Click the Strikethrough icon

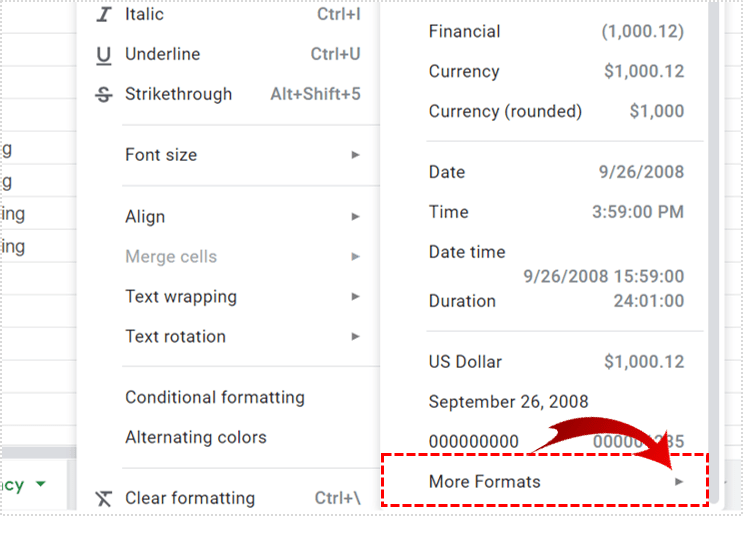pos(104,95)
